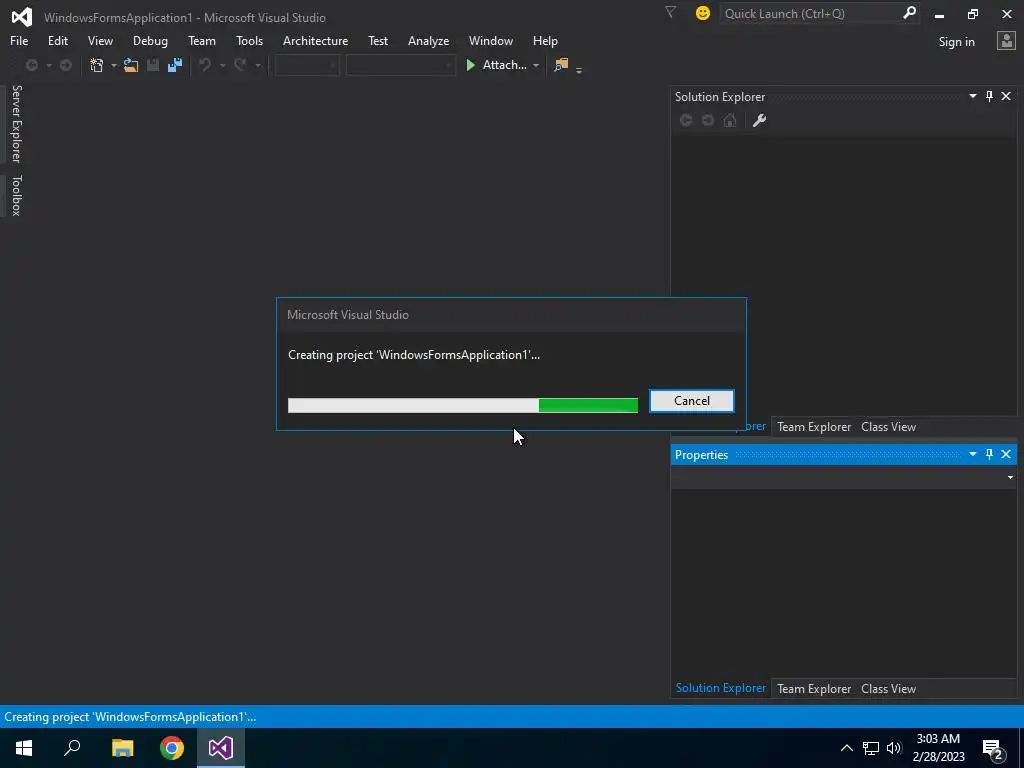Open the Windows Start menu

pyautogui.click(x=24, y=748)
